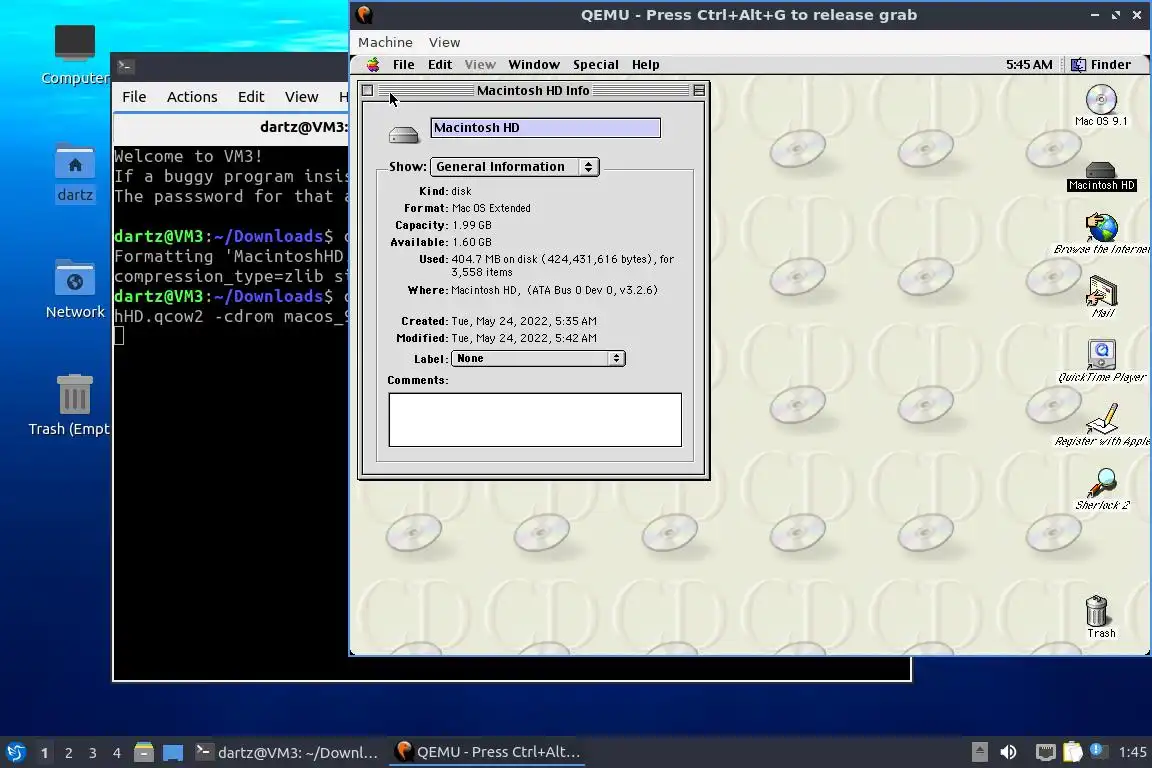Open the dartz home folder icon
This screenshot has height=768, width=1152.
pyautogui.click(x=75, y=161)
